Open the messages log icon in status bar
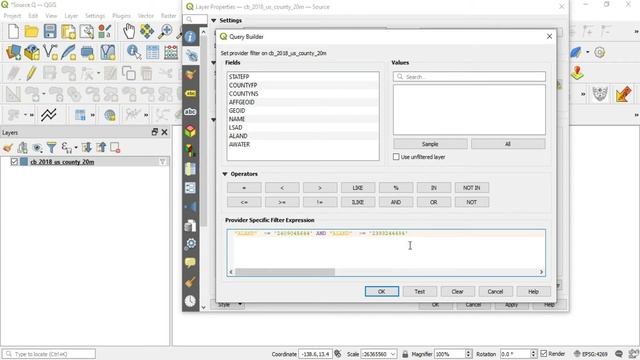Image resolution: width=640 pixels, height=360 pixels. (x=619, y=354)
